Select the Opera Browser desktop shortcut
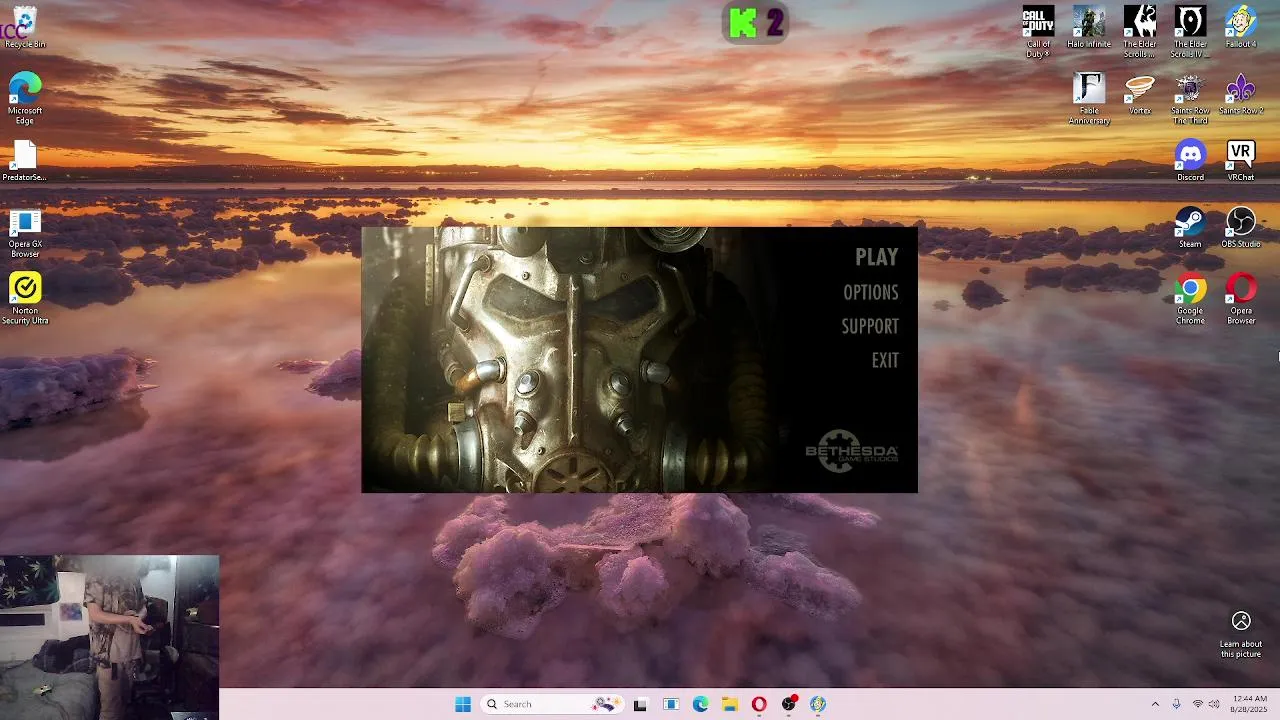This screenshot has width=1280, height=720. click(1241, 299)
